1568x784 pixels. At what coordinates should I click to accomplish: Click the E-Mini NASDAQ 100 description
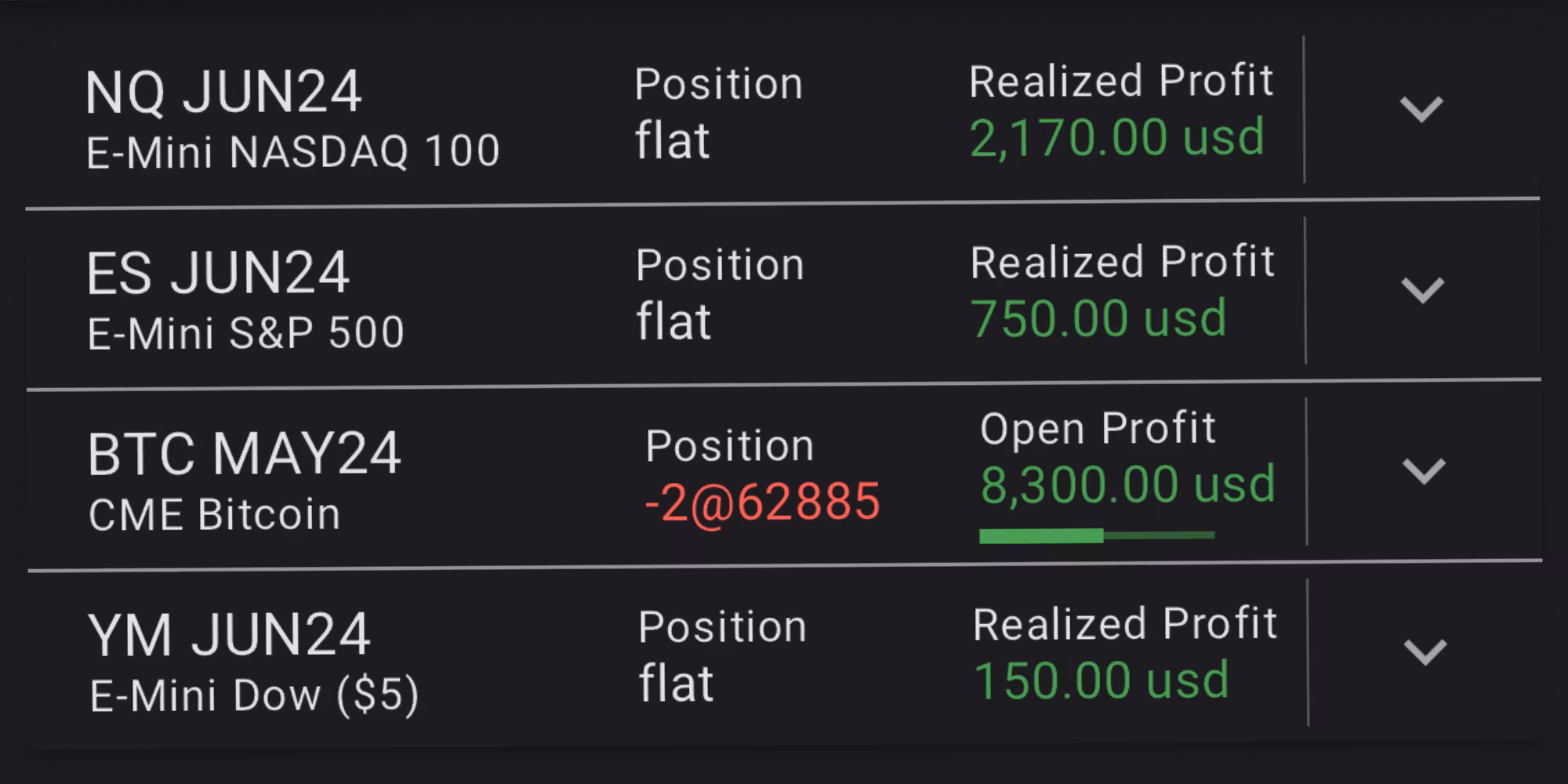[292, 151]
